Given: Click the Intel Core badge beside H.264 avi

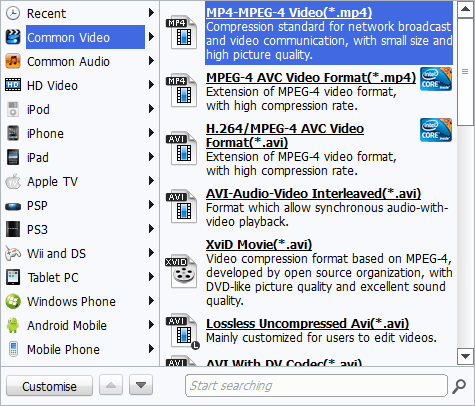Looking at the screenshot, I should (436, 130).
